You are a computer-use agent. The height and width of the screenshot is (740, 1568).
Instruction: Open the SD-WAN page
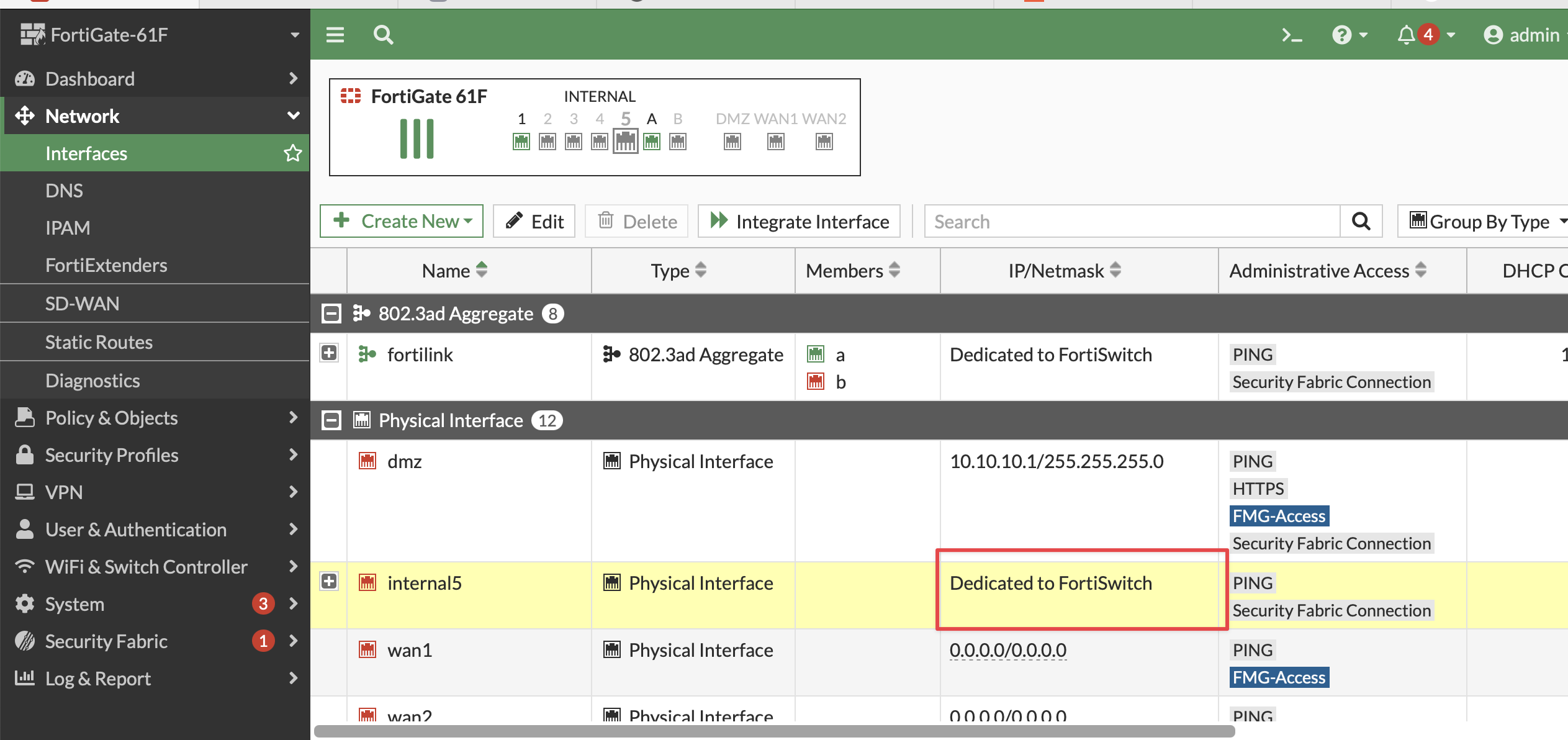pyautogui.click(x=155, y=304)
